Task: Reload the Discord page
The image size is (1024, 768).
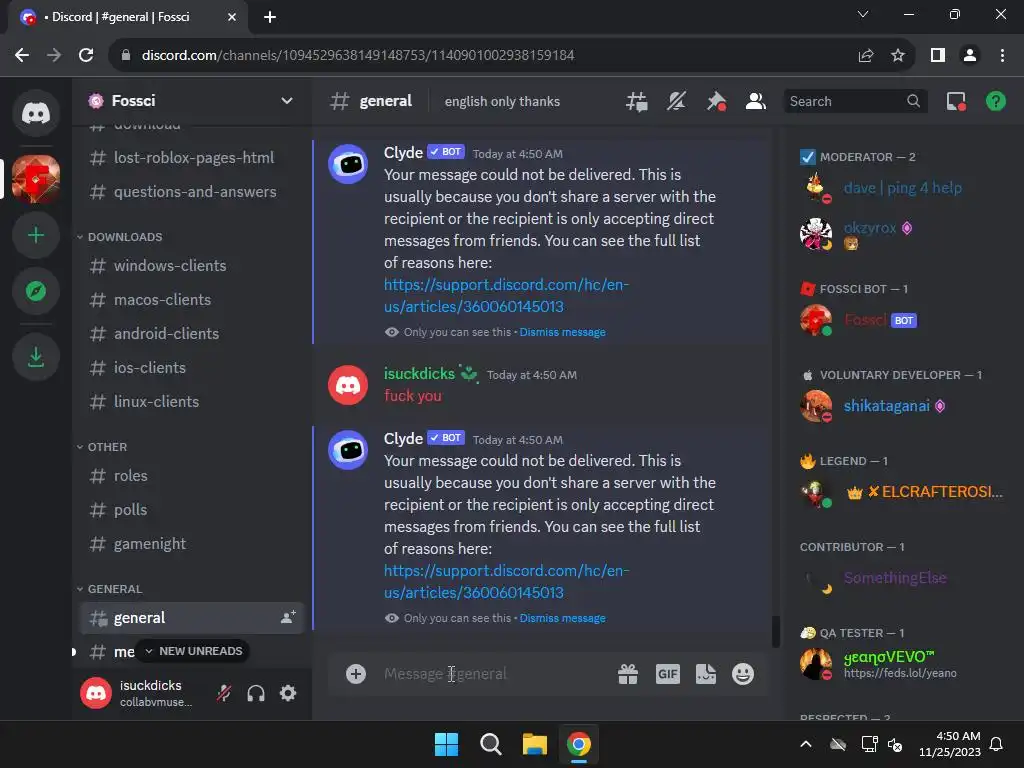Action: [86, 56]
